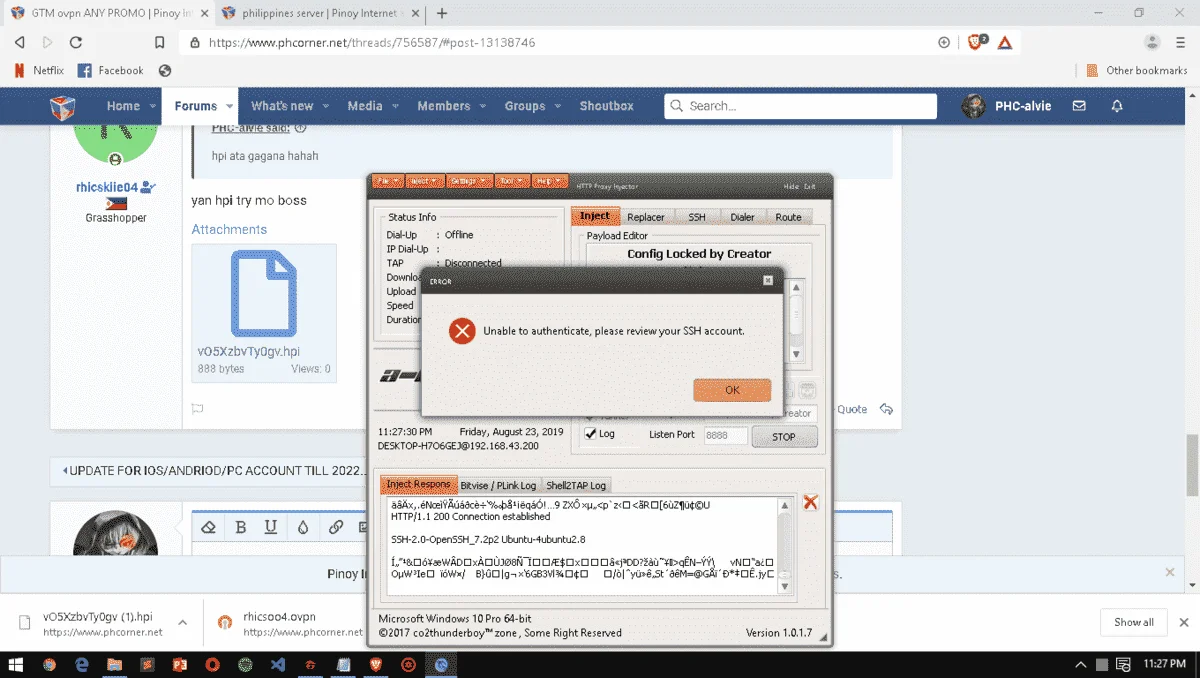1200x678 pixels.
Task: Toggle the Log checkbox
Action: pos(591,434)
